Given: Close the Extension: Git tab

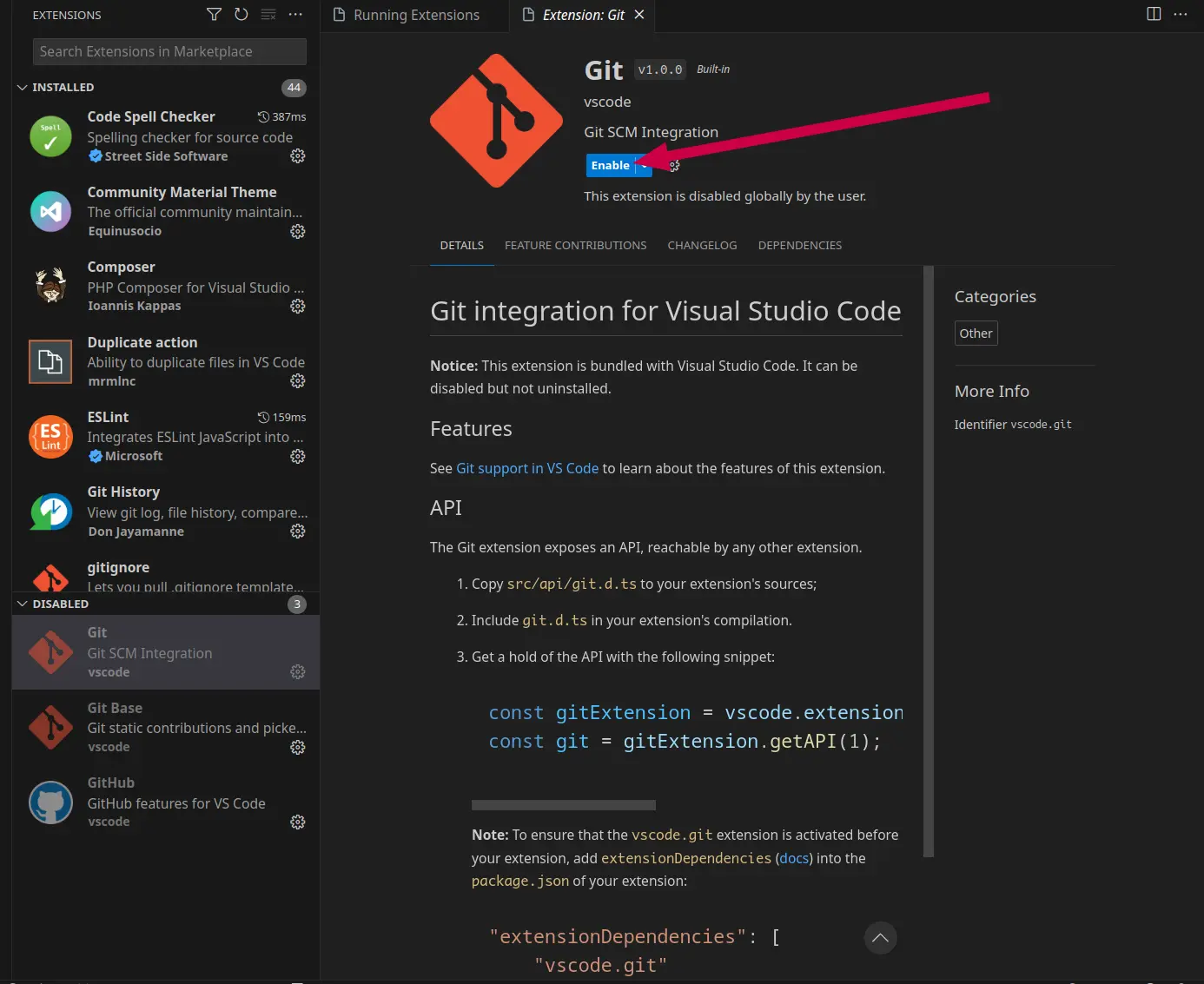Looking at the screenshot, I should click(x=639, y=15).
